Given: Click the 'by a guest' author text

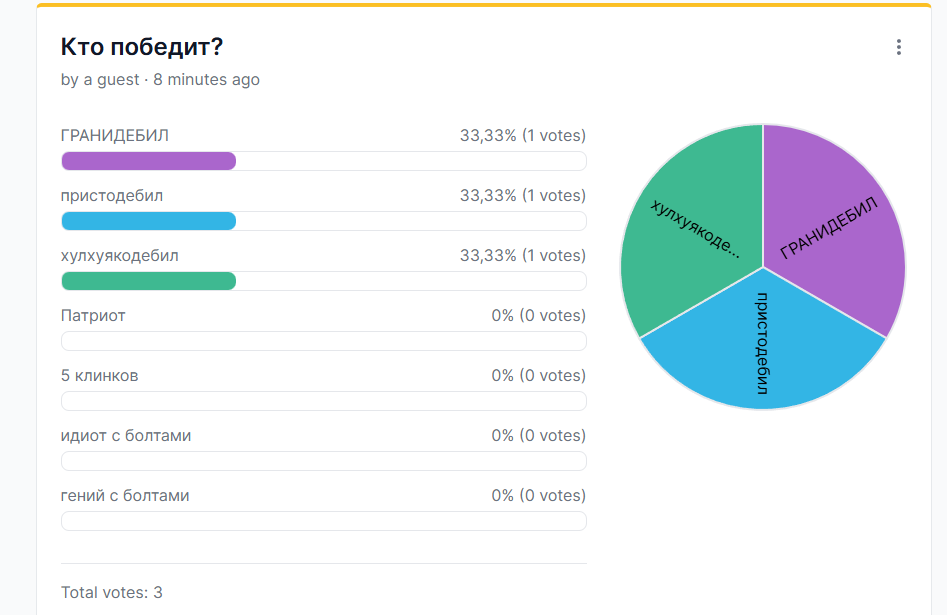Looking at the screenshot, I should pos(100,80).
